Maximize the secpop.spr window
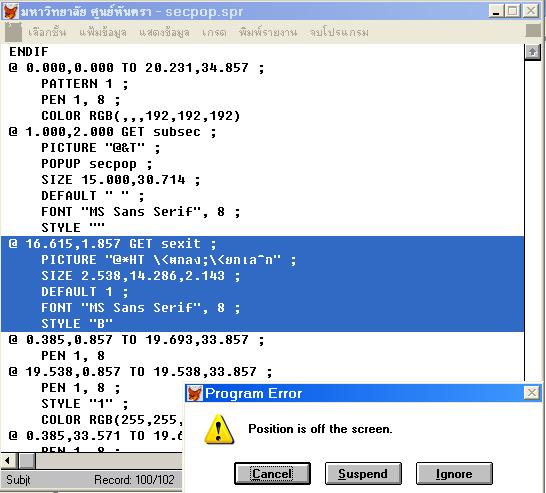Viewport: 546px width, 493px height. click(513, 11)
